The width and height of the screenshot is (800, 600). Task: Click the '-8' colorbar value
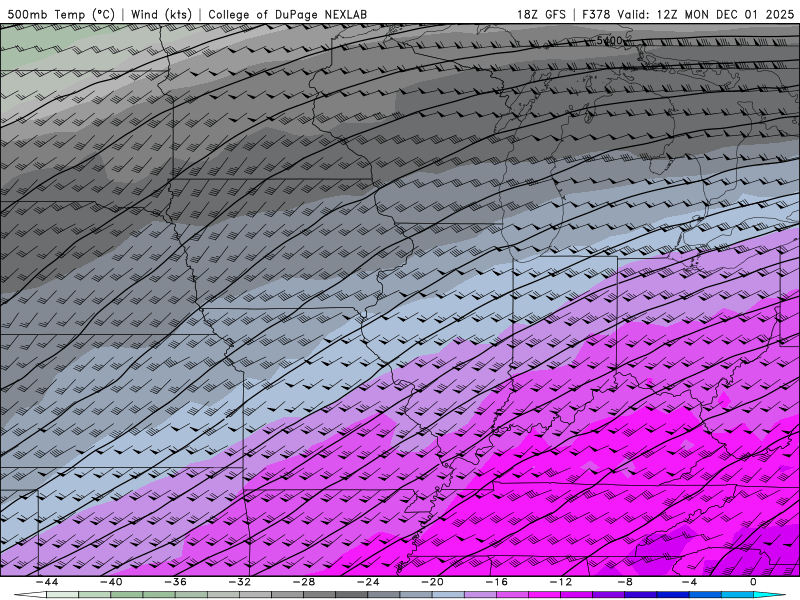[x=626, y=582]
